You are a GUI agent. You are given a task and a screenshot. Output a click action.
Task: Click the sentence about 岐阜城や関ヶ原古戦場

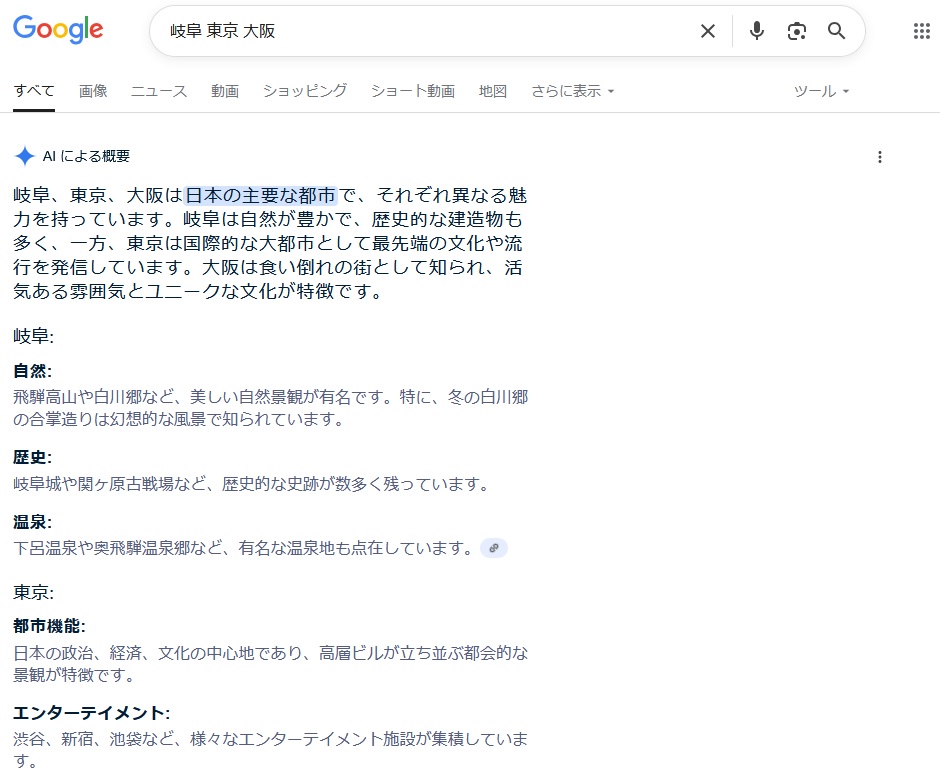(x=252, y=484)
